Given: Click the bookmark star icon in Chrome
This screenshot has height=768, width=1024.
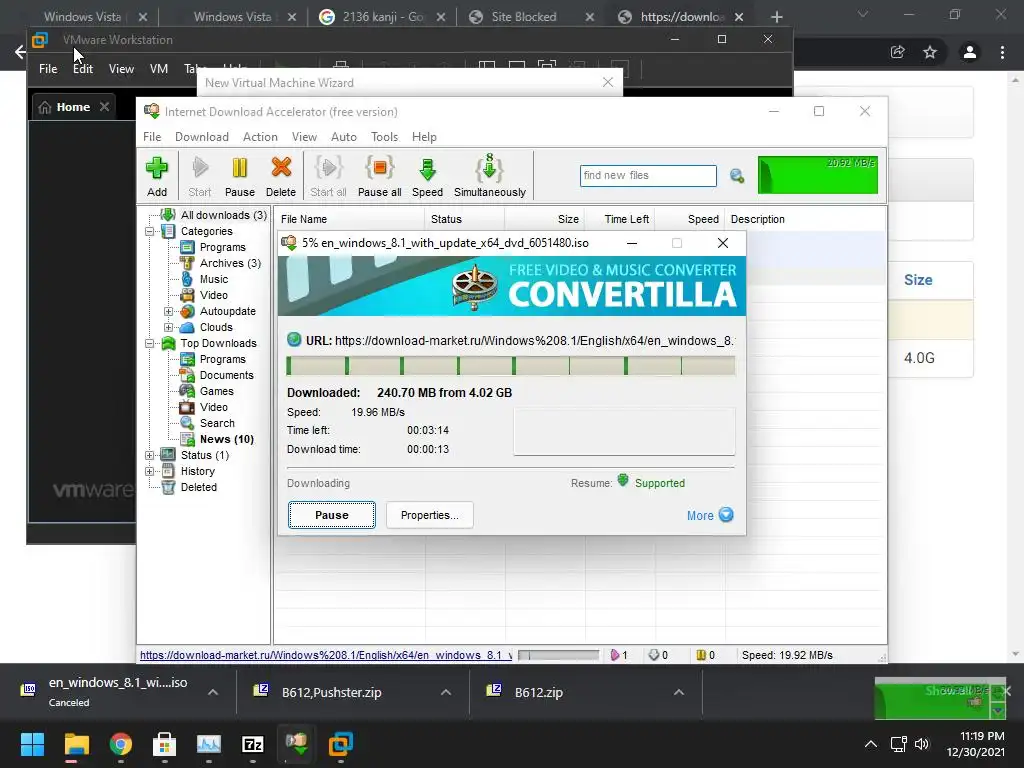Looking at the screenshot, I should (x=930, y=52).
